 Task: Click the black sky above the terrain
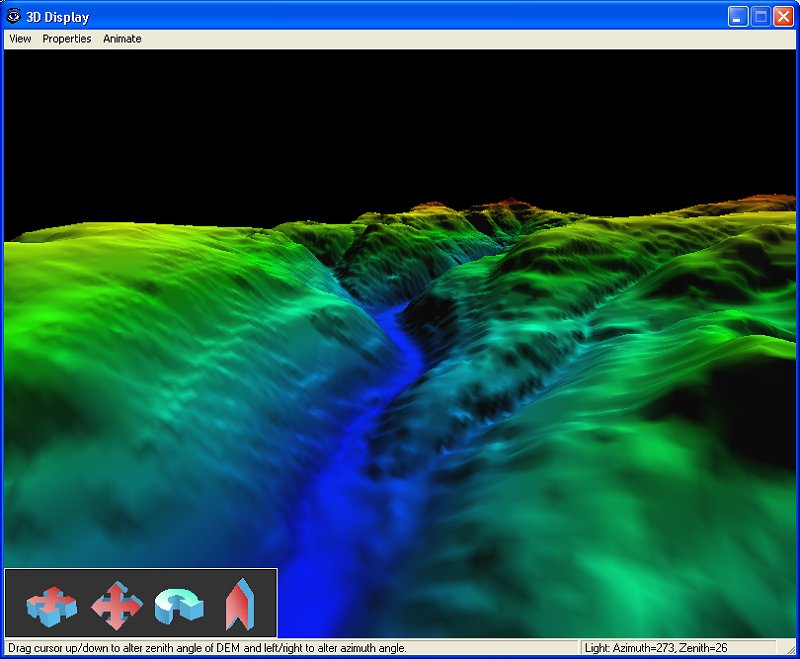[x=400, y=120]
